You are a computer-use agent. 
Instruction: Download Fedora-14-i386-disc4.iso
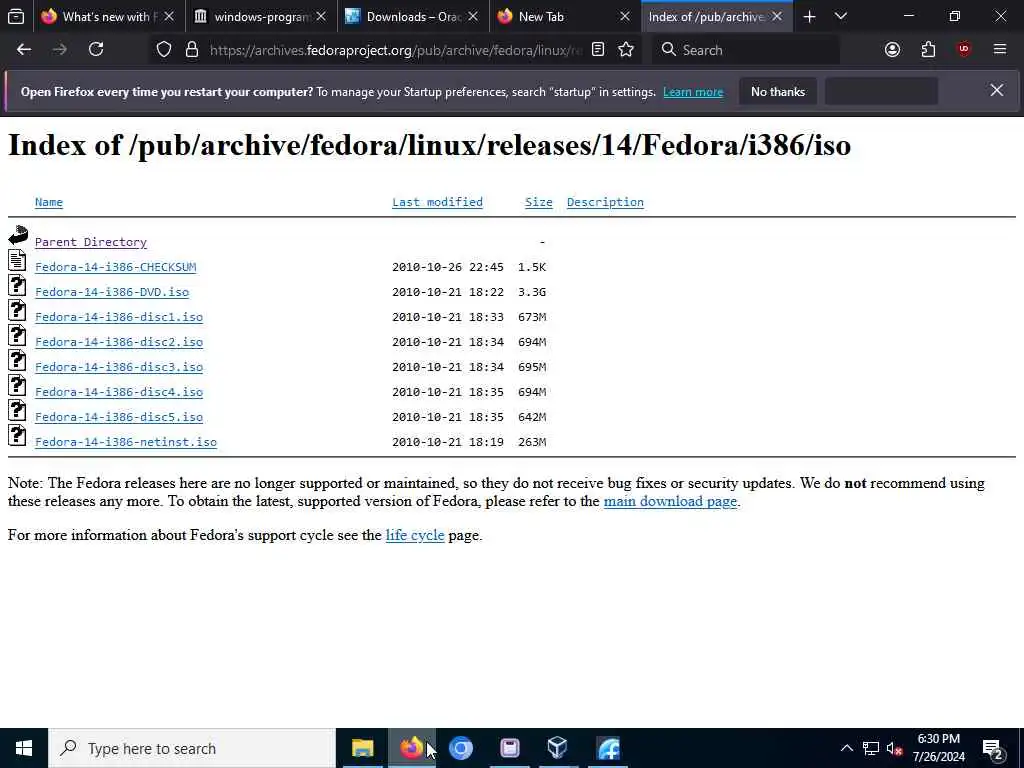(x=119, y=392)
